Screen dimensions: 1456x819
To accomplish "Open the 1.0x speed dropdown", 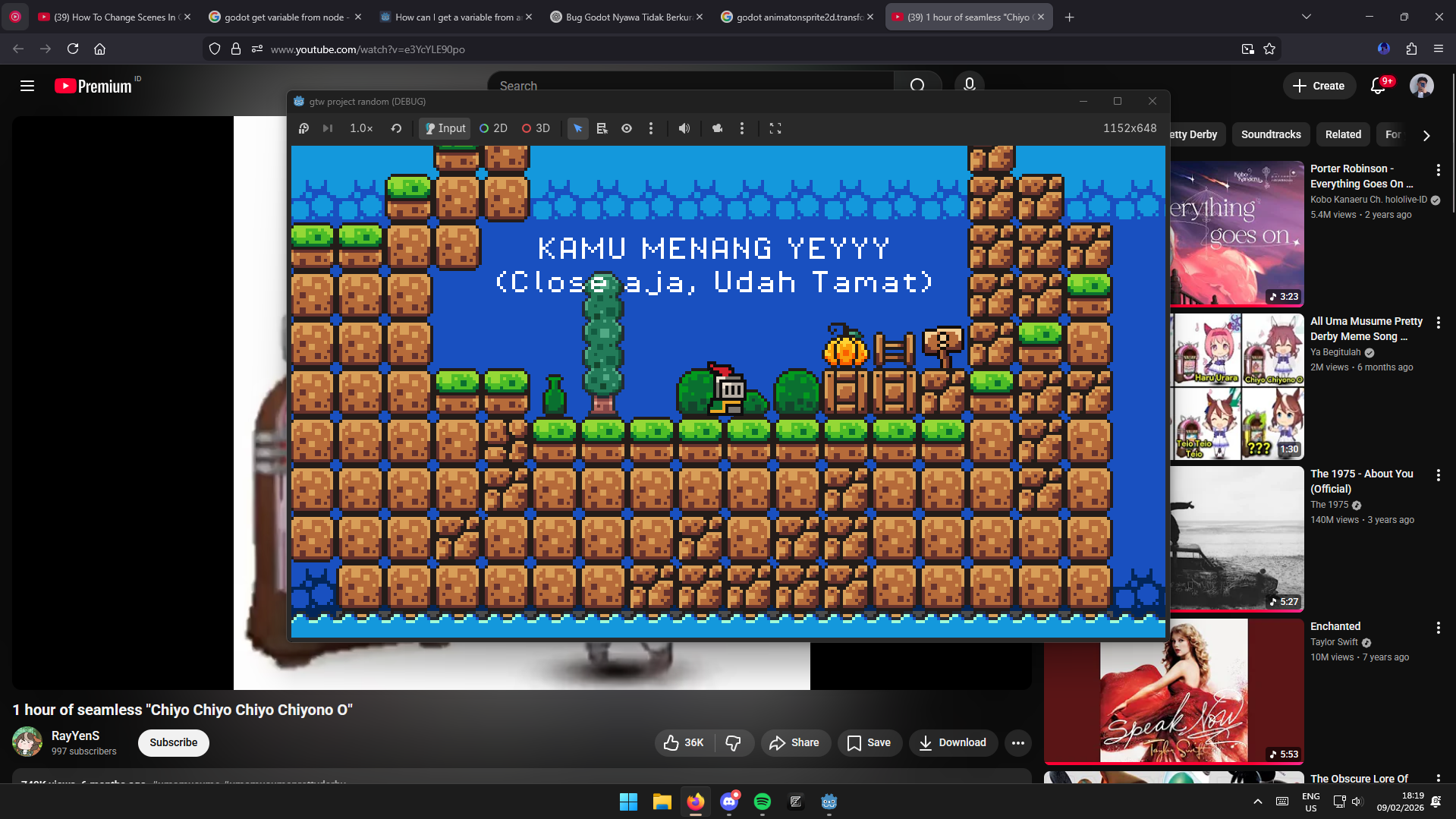I will tap(361, 128).
